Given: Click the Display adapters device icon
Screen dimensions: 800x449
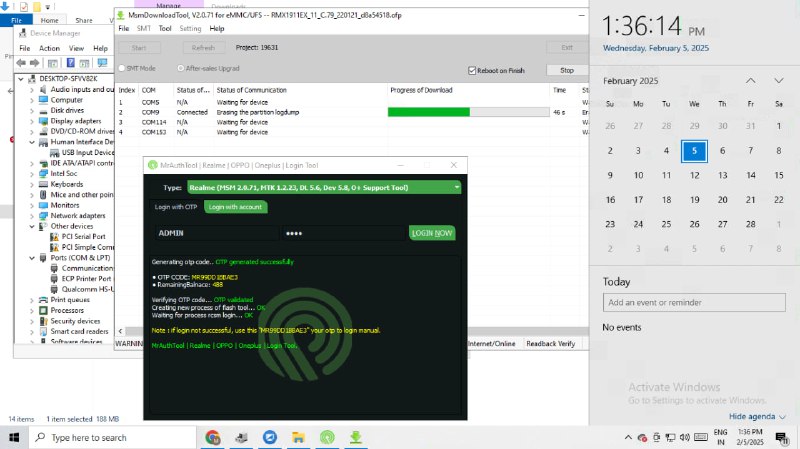Looking at the screenshot, I should click(44, 121).
